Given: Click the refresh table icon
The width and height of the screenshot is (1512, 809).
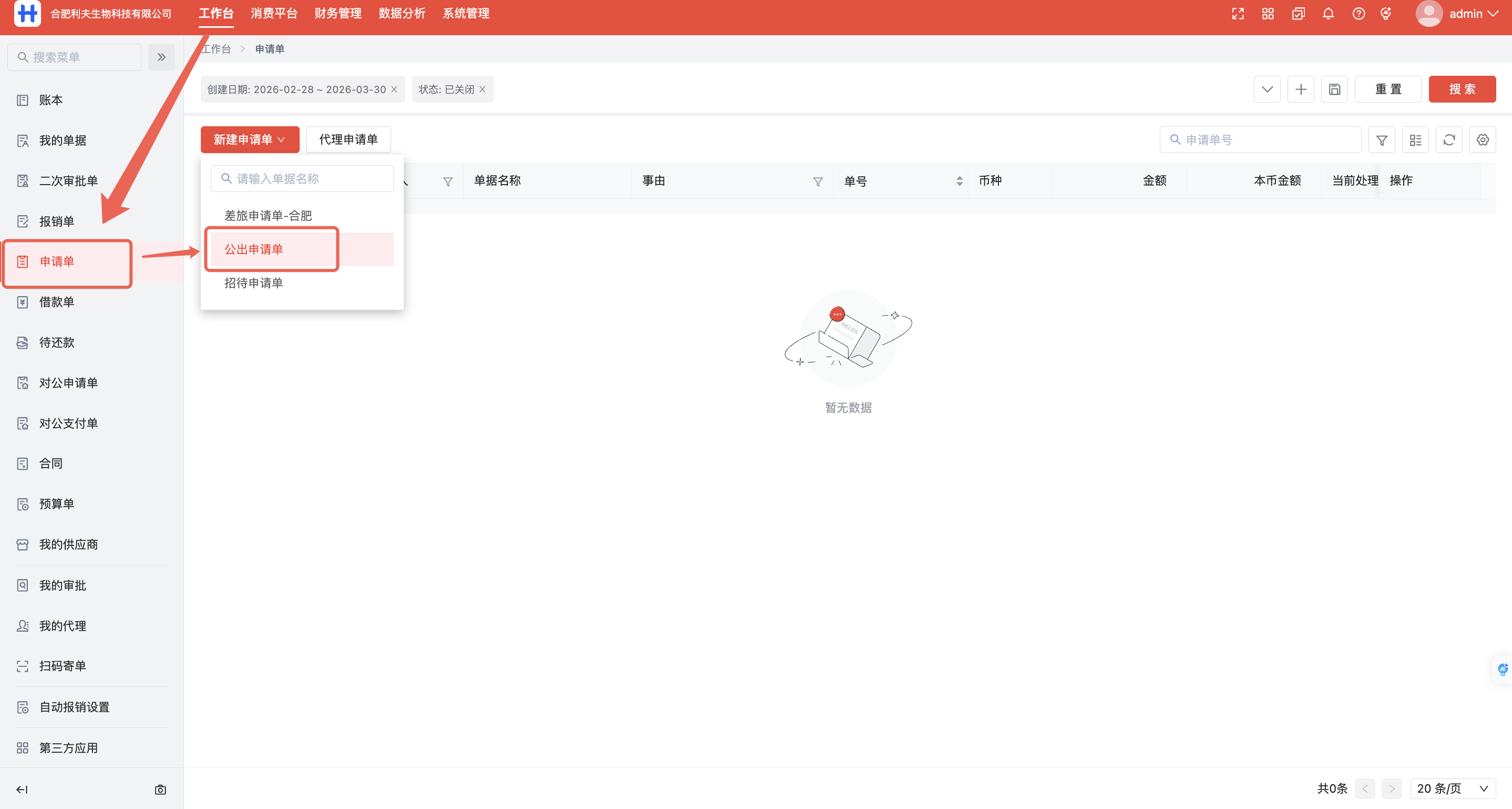Looking at the screenshot, I should click(1448, 140).
